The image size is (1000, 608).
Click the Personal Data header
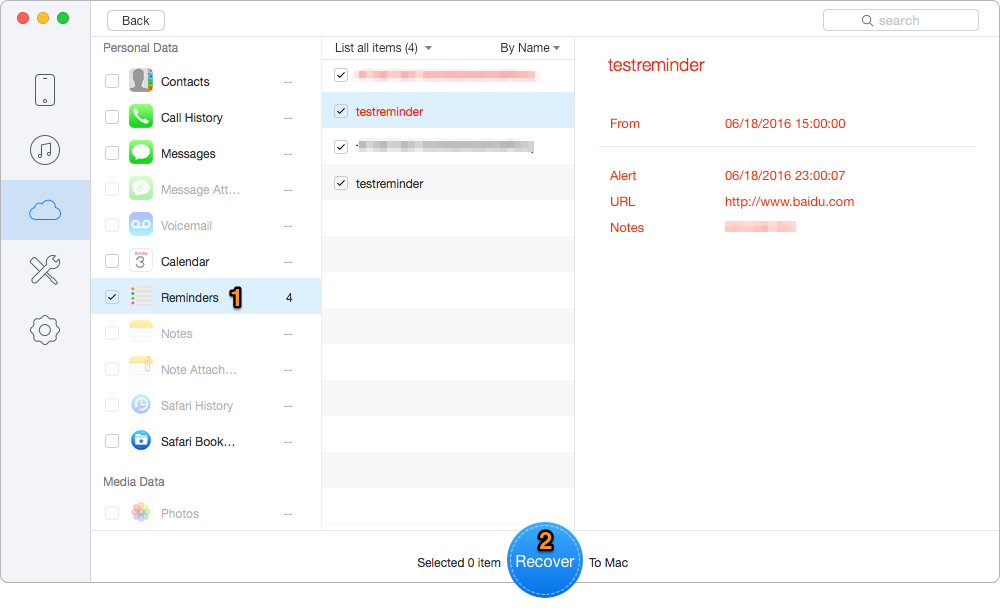pyautogui.click(x=140, y=48)
